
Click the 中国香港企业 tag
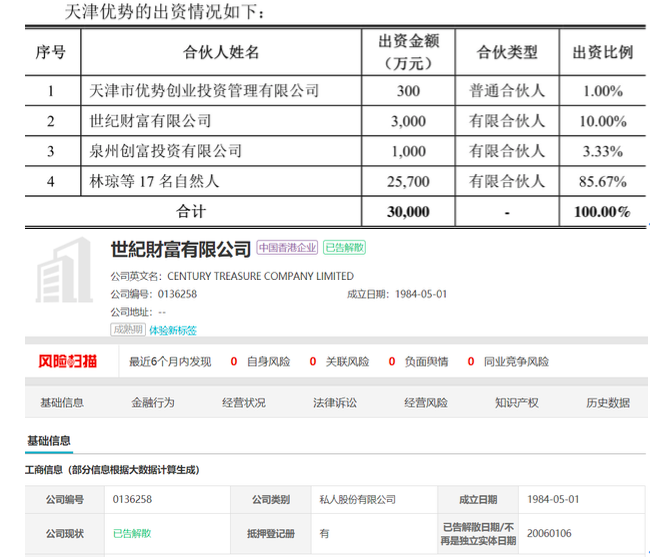point(287,248)
